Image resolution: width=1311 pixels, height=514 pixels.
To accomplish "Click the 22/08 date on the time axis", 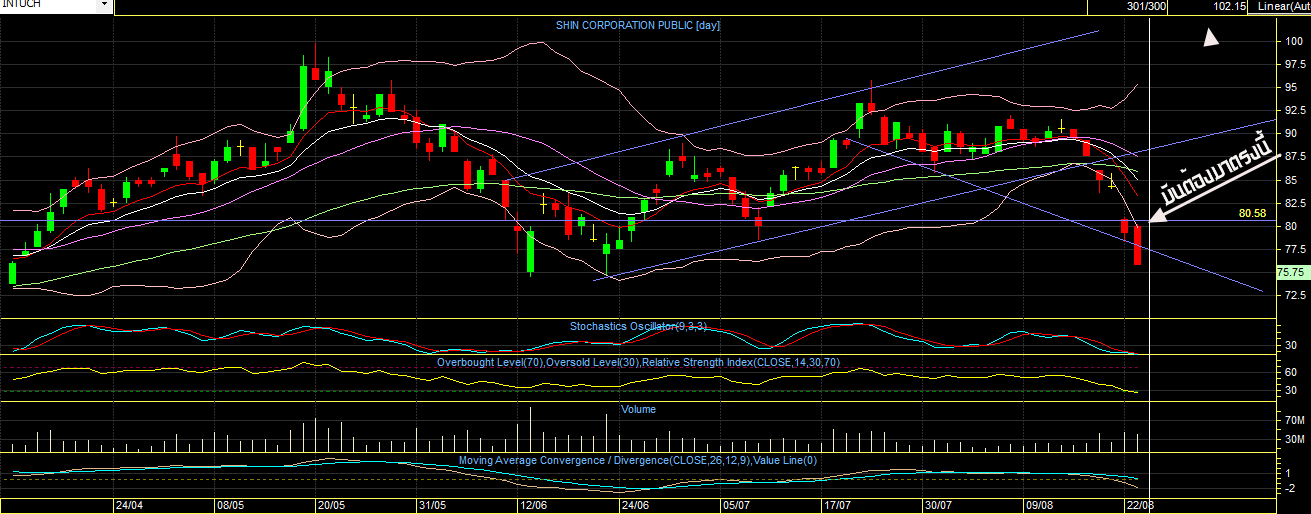I will point(1142,505).
